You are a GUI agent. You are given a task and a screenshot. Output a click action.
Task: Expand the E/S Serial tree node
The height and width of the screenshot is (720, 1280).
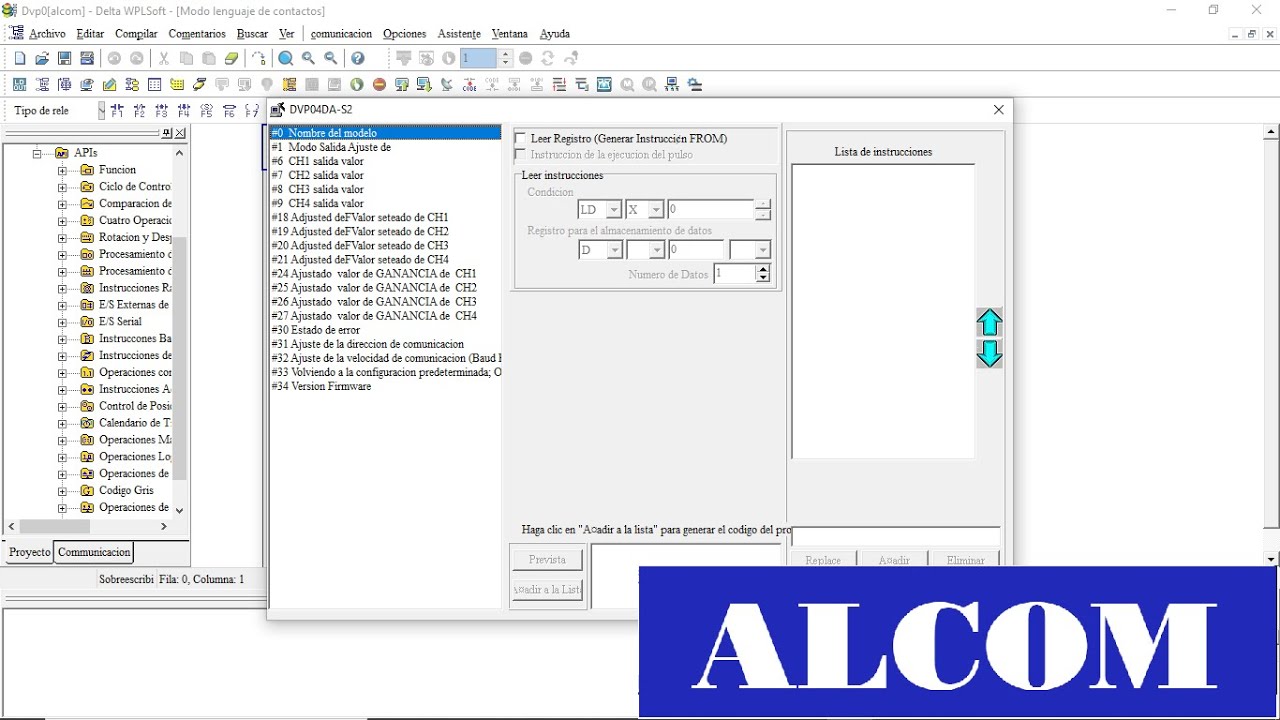click(x=62, y=322)
